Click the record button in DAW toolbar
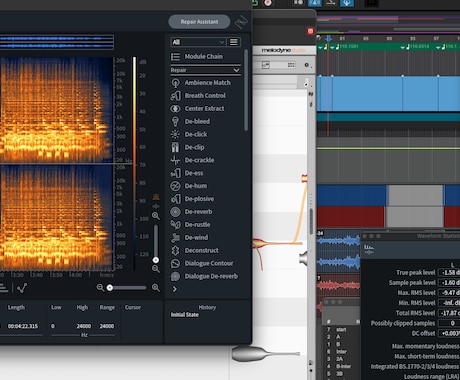This screenshot has width=460, height=380. pos(268,3)
